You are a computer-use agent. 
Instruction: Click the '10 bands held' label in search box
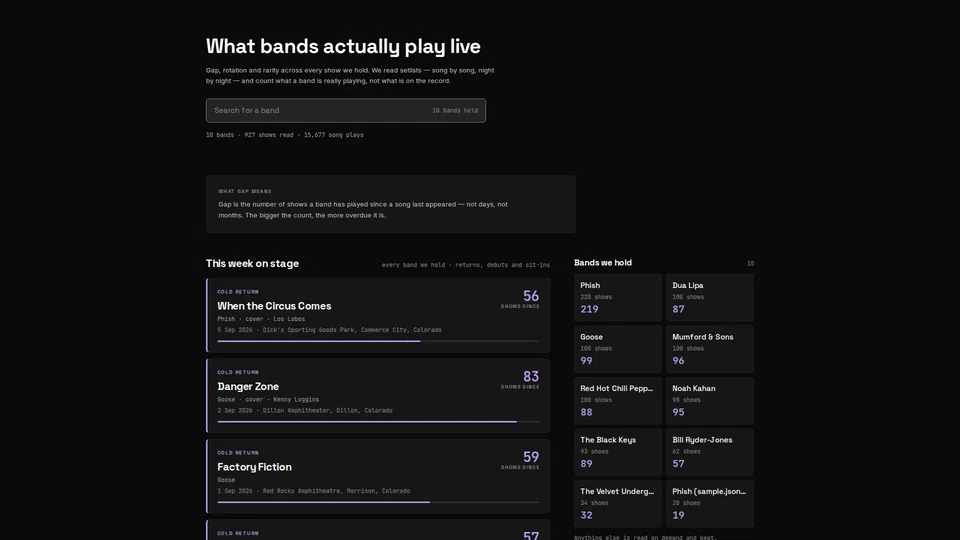click(455, 111)
